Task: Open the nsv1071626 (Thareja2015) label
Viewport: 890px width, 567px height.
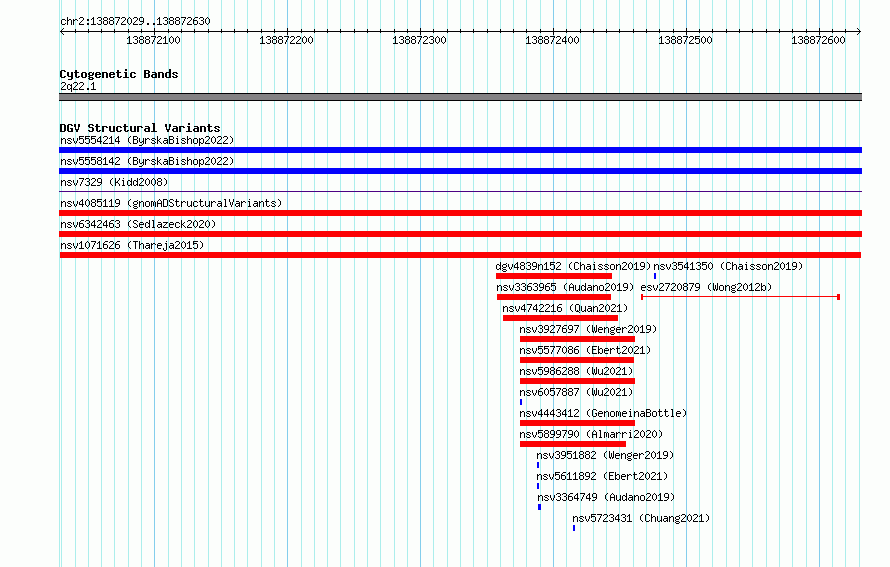Action: (x=132, y=245)
